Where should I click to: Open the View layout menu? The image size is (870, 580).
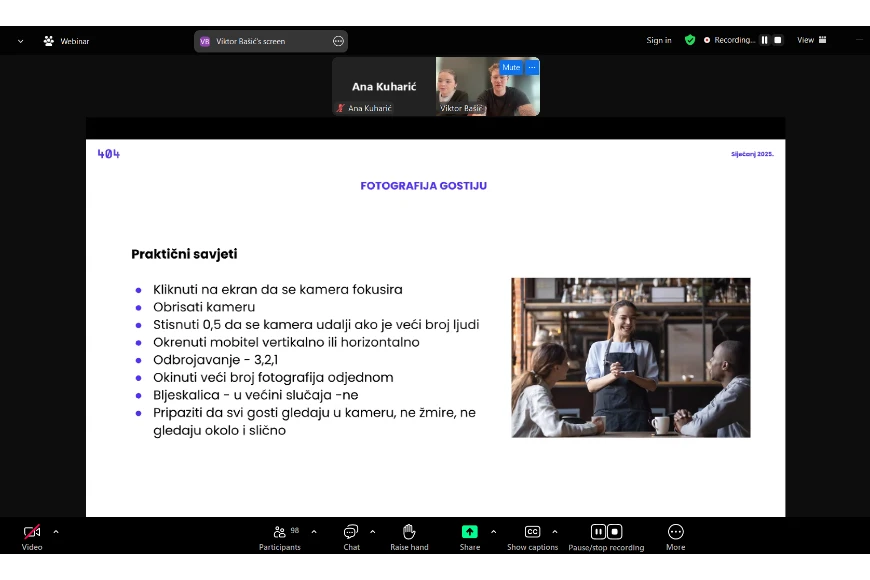812,40
